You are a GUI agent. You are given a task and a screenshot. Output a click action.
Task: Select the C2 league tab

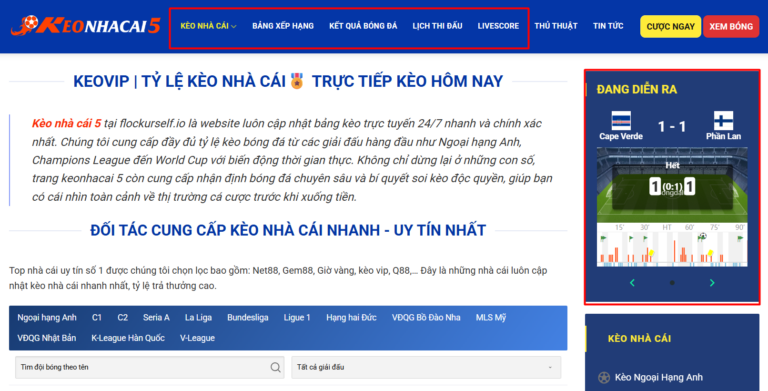click(122, 318)
